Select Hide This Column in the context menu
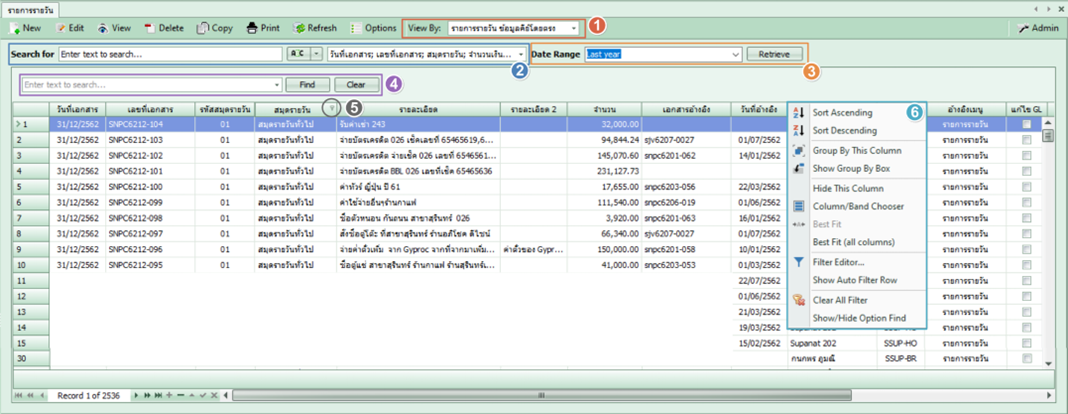Image resolution: width=1068 pixels, height=414 pixels. click(847, 188)
